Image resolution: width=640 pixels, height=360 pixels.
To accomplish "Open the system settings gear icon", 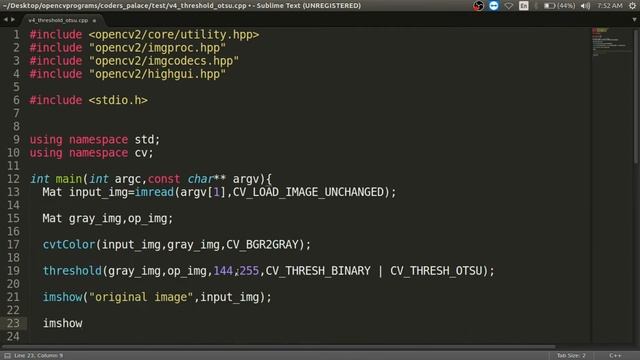I will (x=633, y=6).
